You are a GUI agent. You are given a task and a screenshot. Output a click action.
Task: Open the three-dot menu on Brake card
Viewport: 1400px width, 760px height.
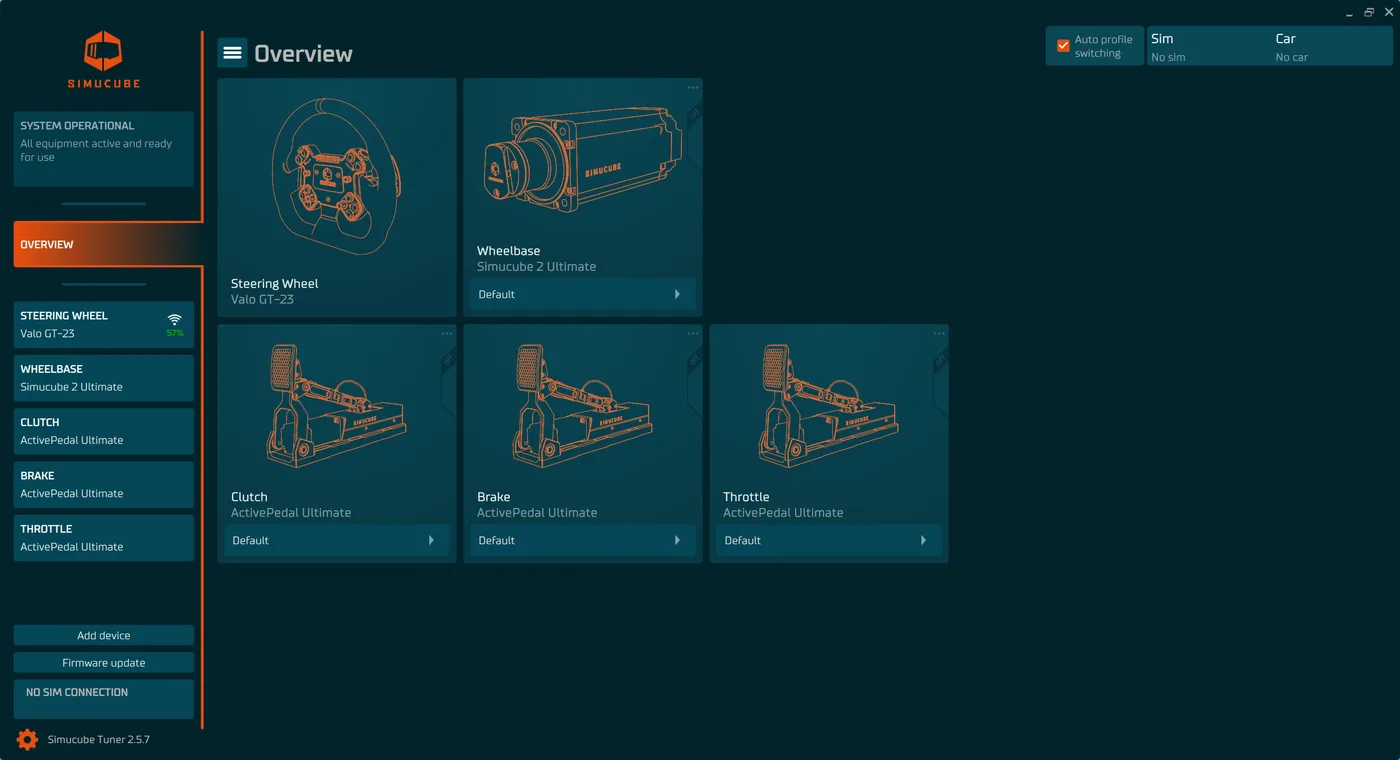[693, 334]
